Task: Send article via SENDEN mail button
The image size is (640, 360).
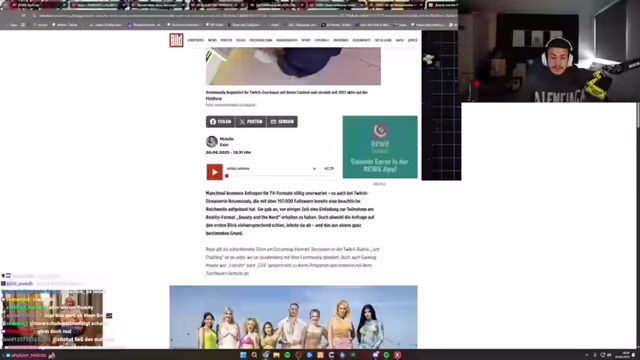Action: 282,122
